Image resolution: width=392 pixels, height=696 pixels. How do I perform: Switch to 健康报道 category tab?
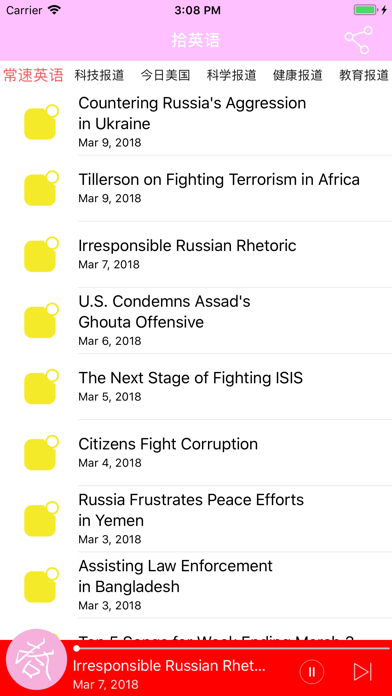click(298, 75)
